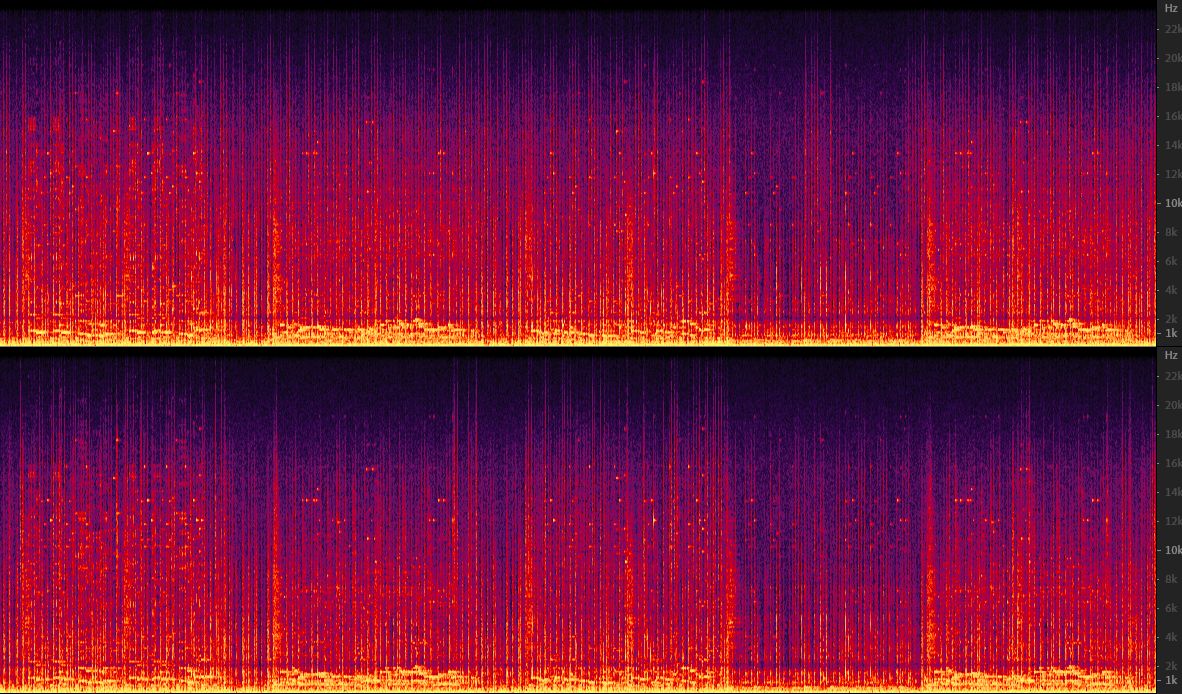Select the 20k mark on the lower channel scale
Viewport: 1182px width, 694px height.
1172,405
